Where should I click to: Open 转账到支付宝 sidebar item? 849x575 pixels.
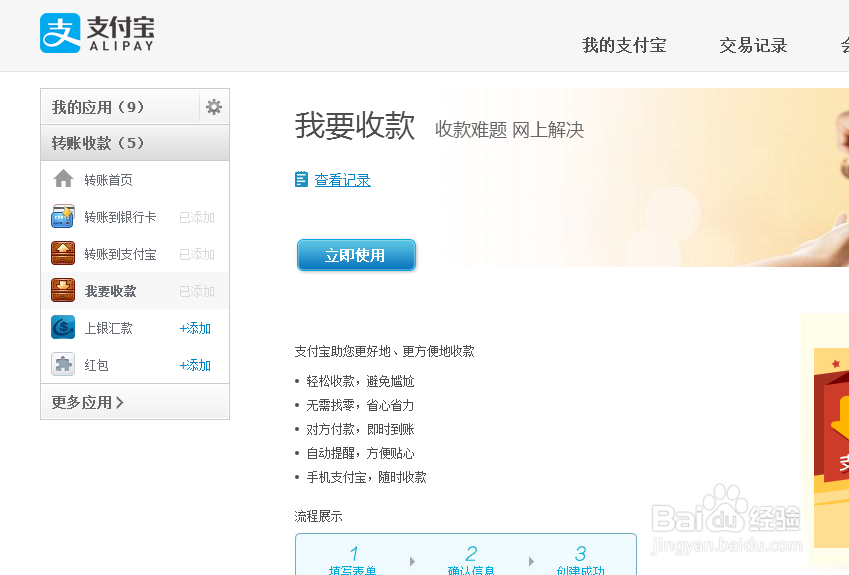120,254
